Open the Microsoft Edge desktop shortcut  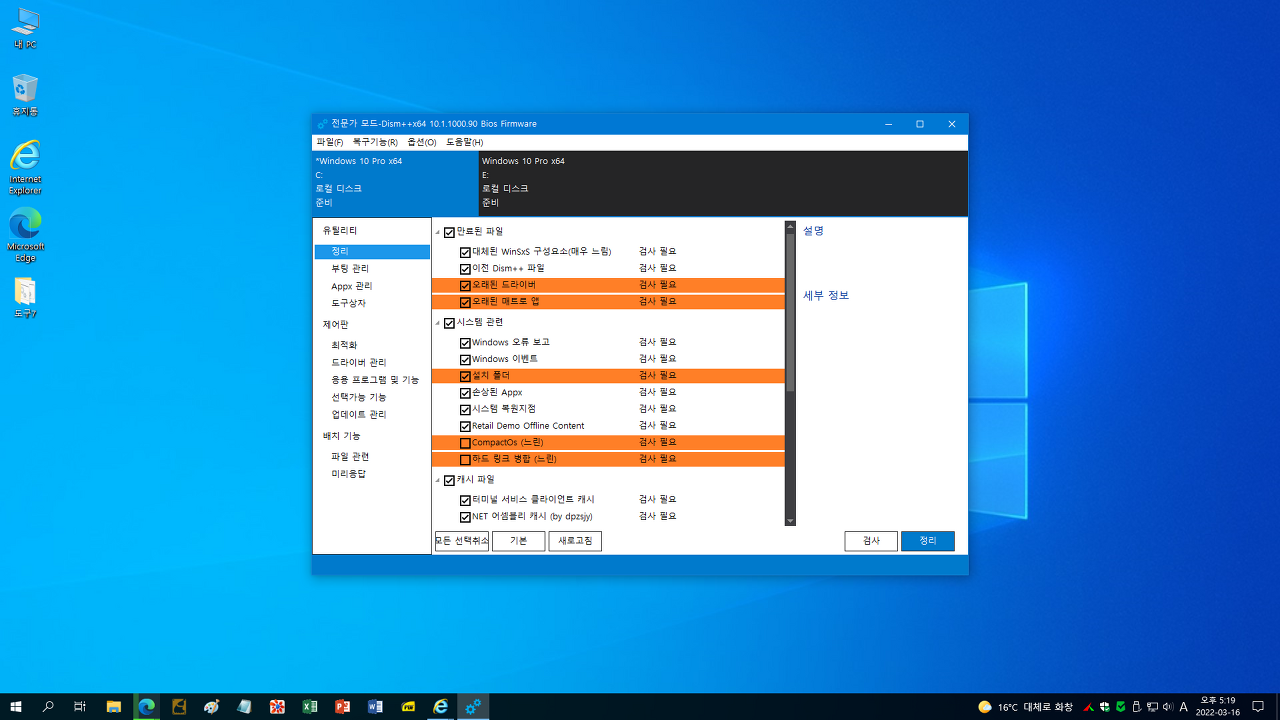[x=25, y=235]
